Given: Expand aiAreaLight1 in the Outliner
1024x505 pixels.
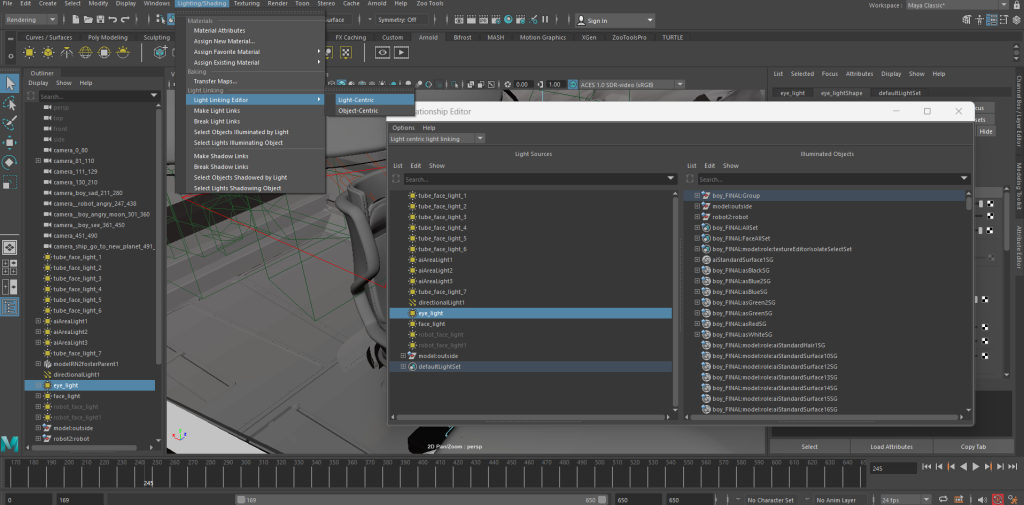Looking at the screenshot, I should (38, 321).
